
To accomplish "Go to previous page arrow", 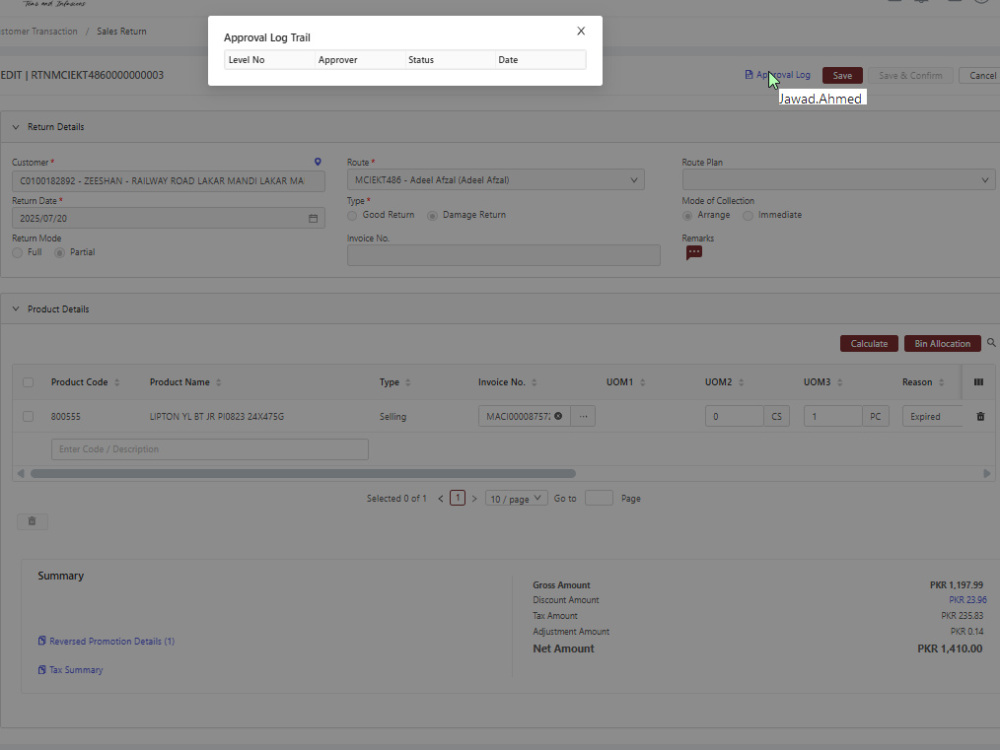I will 440,499.
